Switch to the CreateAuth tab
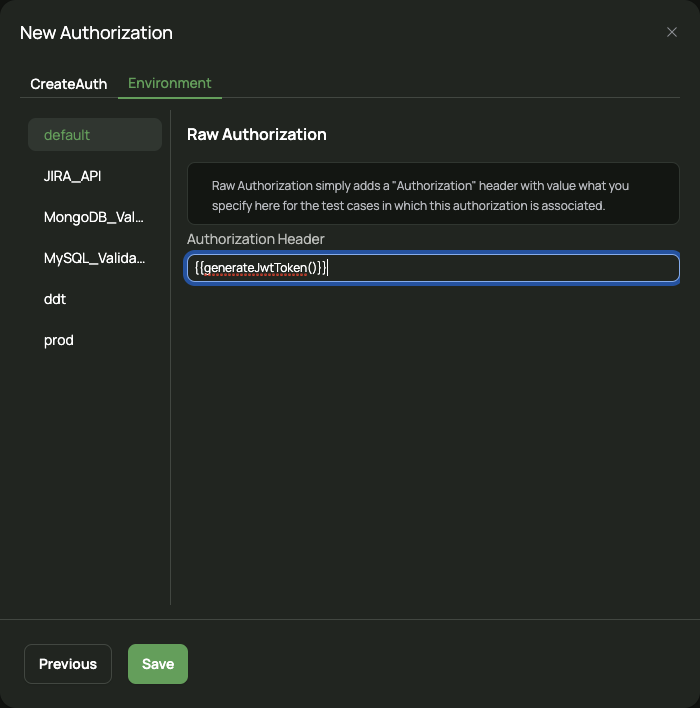700x708 pixels. [x=69, y=84]
